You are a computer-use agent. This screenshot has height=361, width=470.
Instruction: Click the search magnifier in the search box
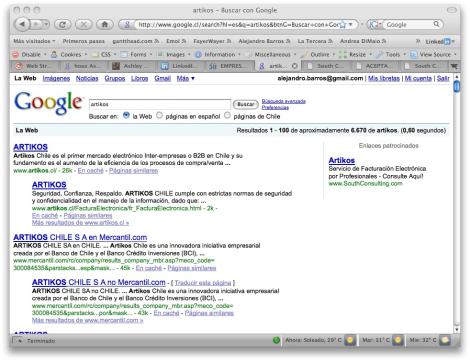(x=436, y=24)
